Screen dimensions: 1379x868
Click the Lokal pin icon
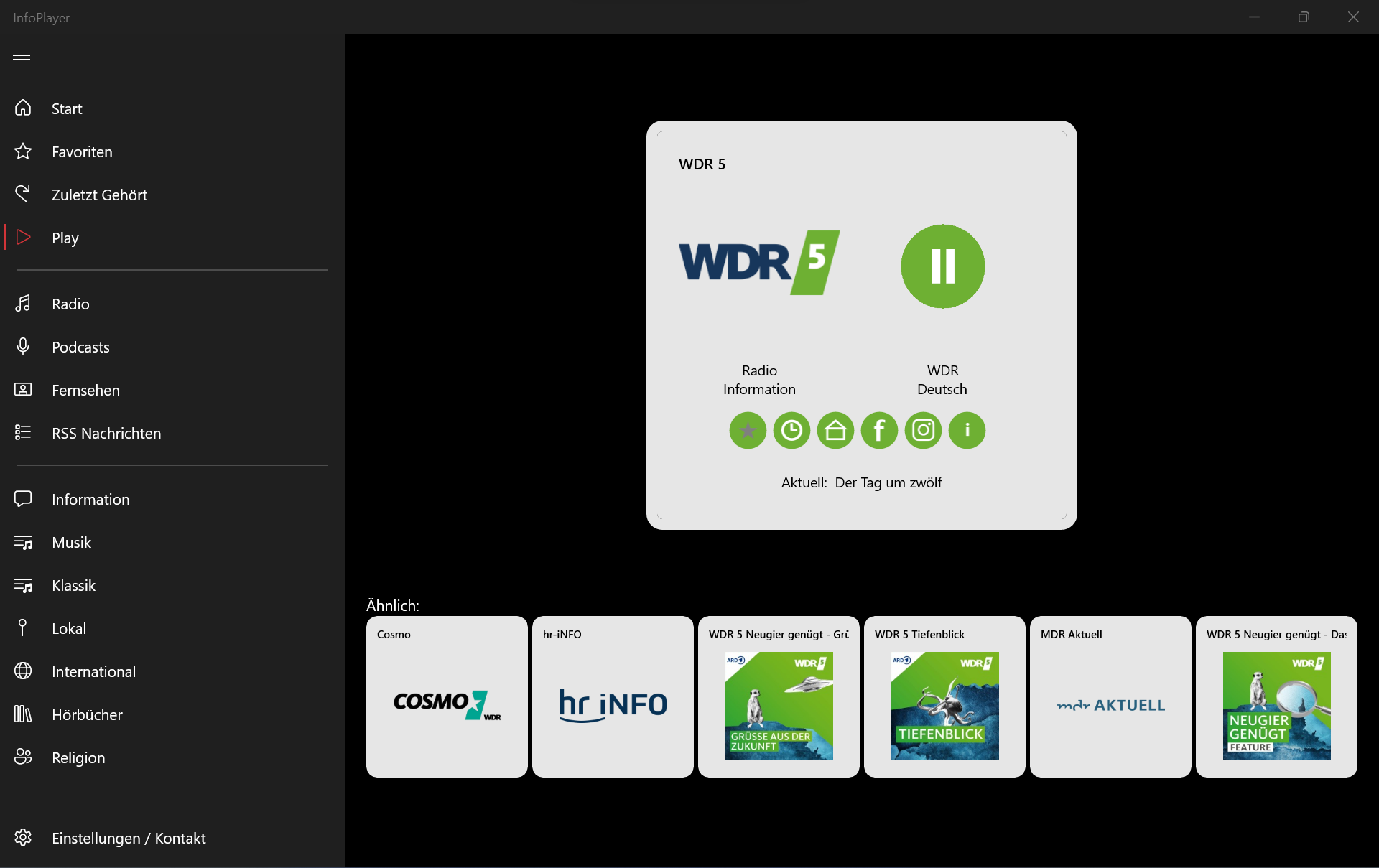(x=23, y=627)
